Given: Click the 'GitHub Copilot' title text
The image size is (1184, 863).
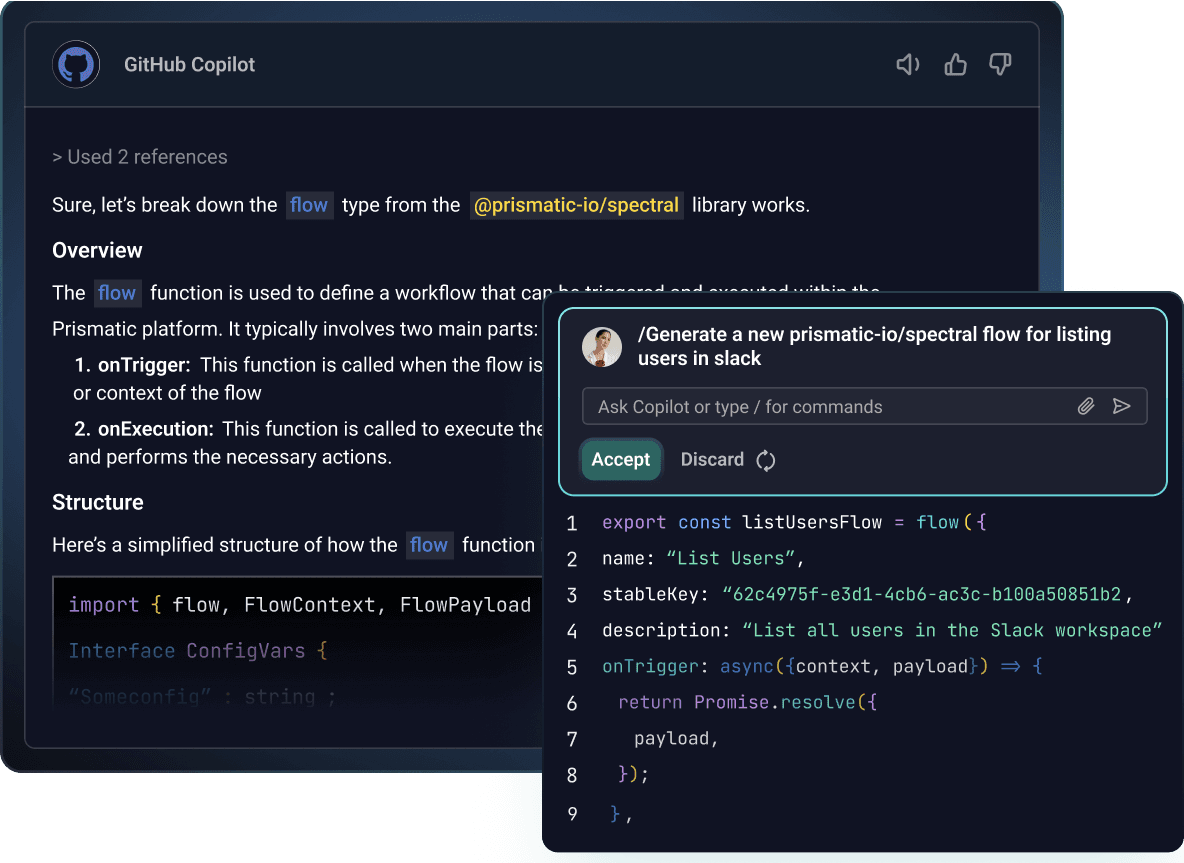Looking at the screenshot, I should click(x=190, y=65).
